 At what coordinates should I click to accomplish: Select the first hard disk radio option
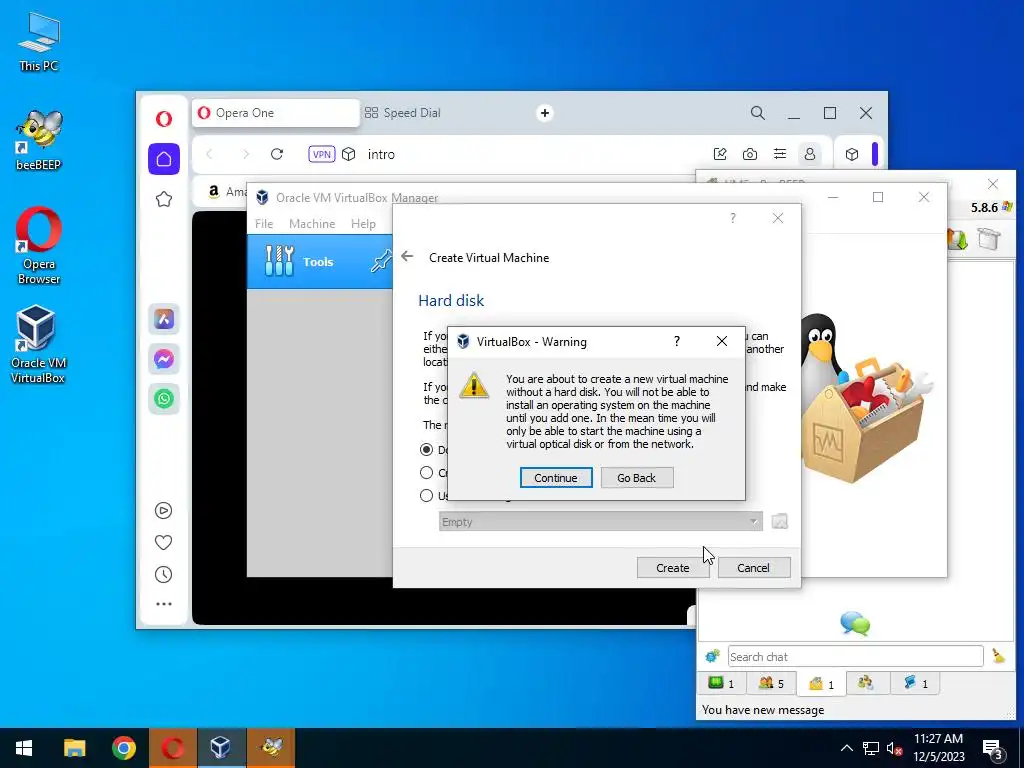[426, 449]
